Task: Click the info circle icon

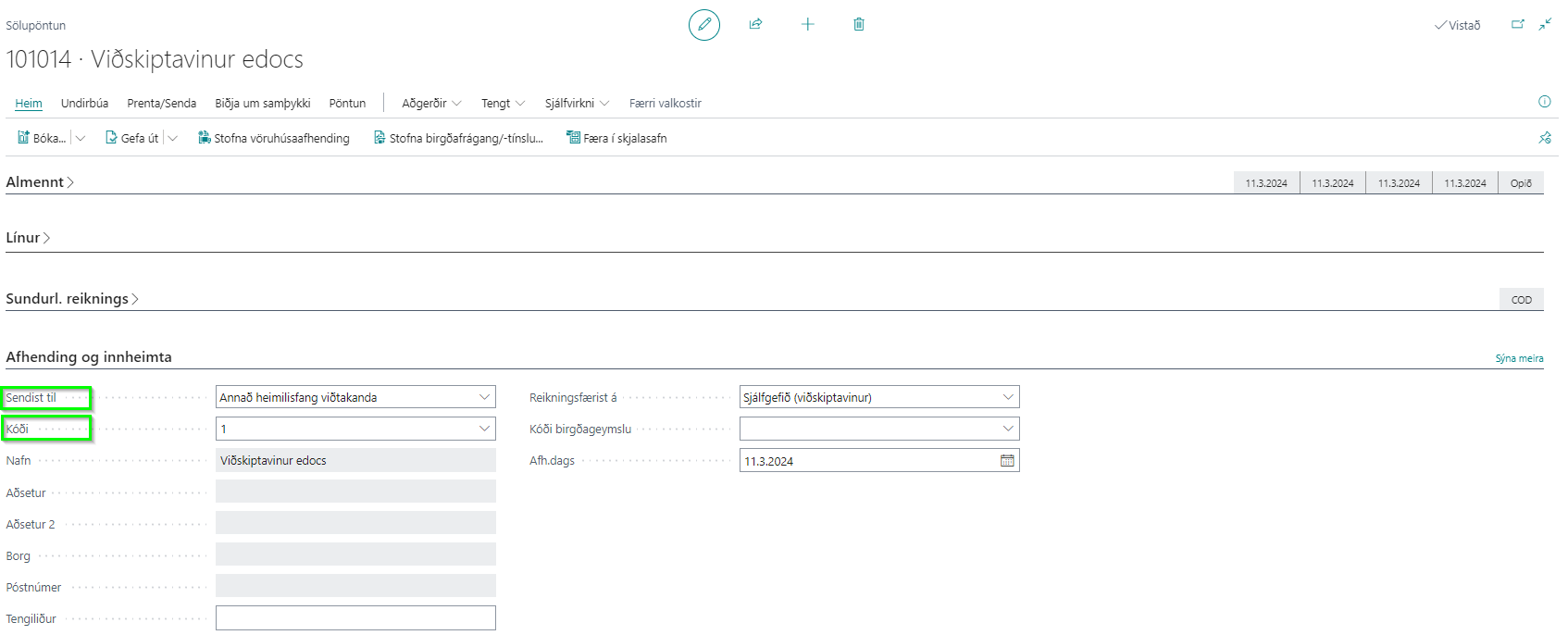Action: click(1544, 102)
